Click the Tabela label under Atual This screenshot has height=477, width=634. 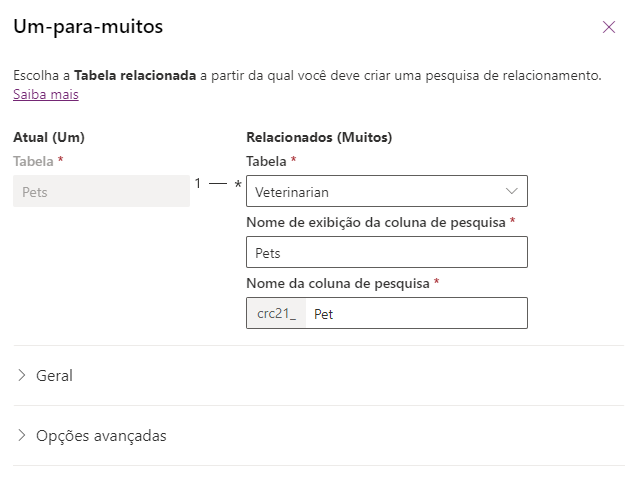click(x=33, y=161)
